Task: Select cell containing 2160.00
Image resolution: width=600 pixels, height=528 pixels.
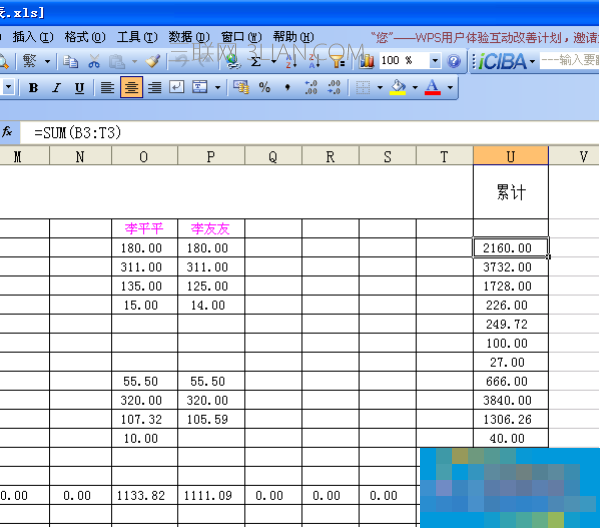Action: pyautogui.click(x=511, y=248)
